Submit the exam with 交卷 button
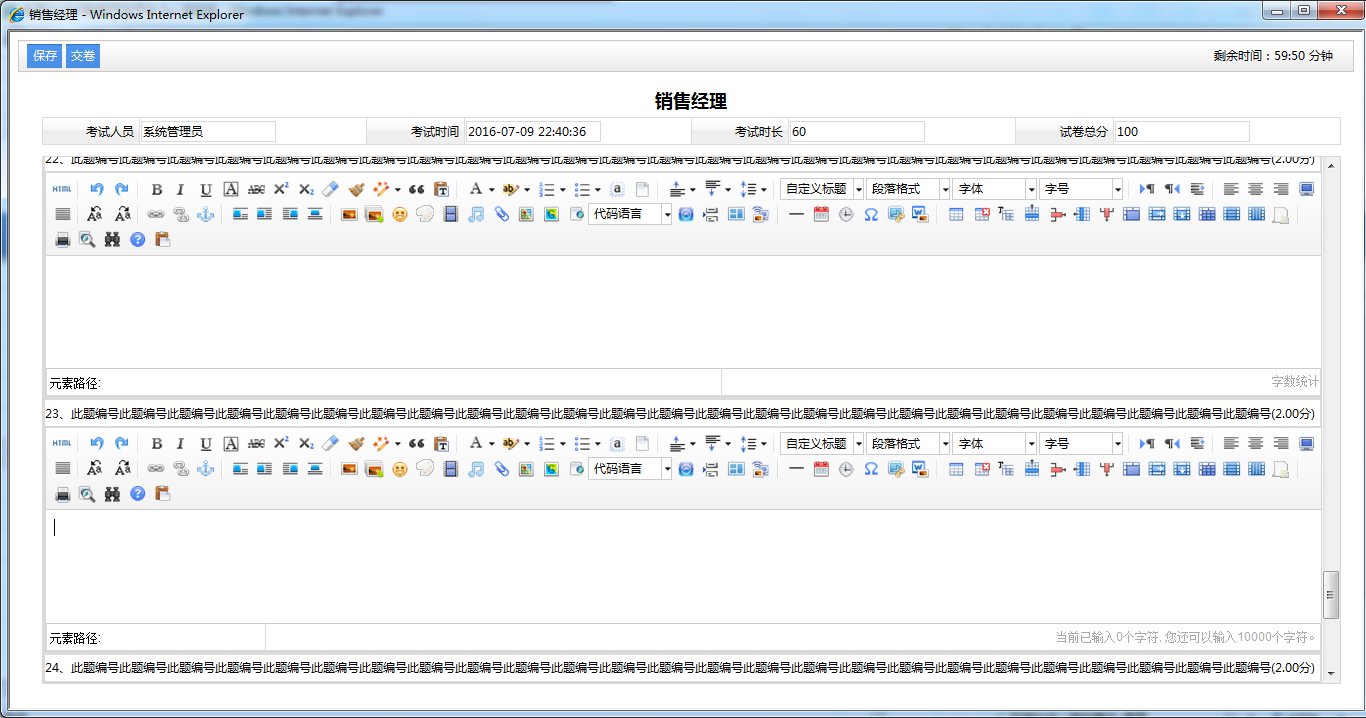Viewport: 1366px width, 718px height. point(83,56)
